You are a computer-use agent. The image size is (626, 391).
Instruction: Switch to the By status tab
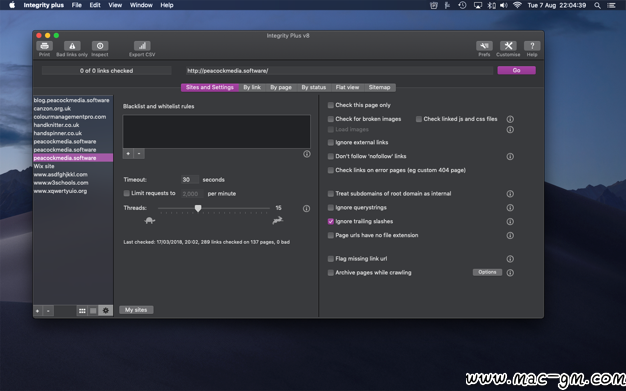pyautogui.click(x=313, y=87)
